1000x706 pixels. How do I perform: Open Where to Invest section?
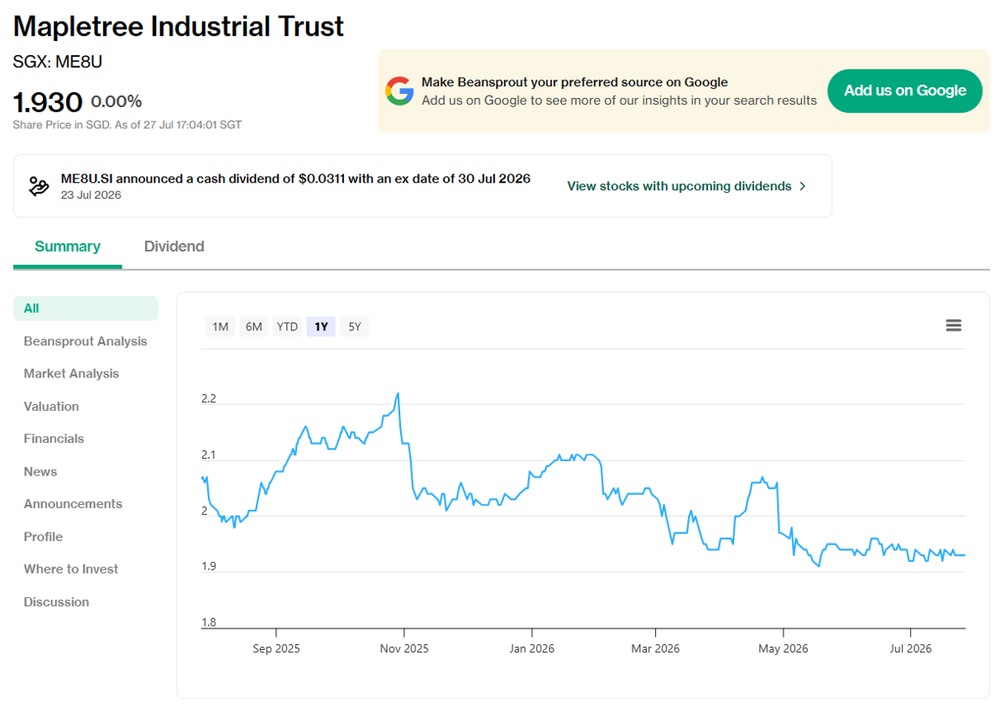click(x=71, y=569)
